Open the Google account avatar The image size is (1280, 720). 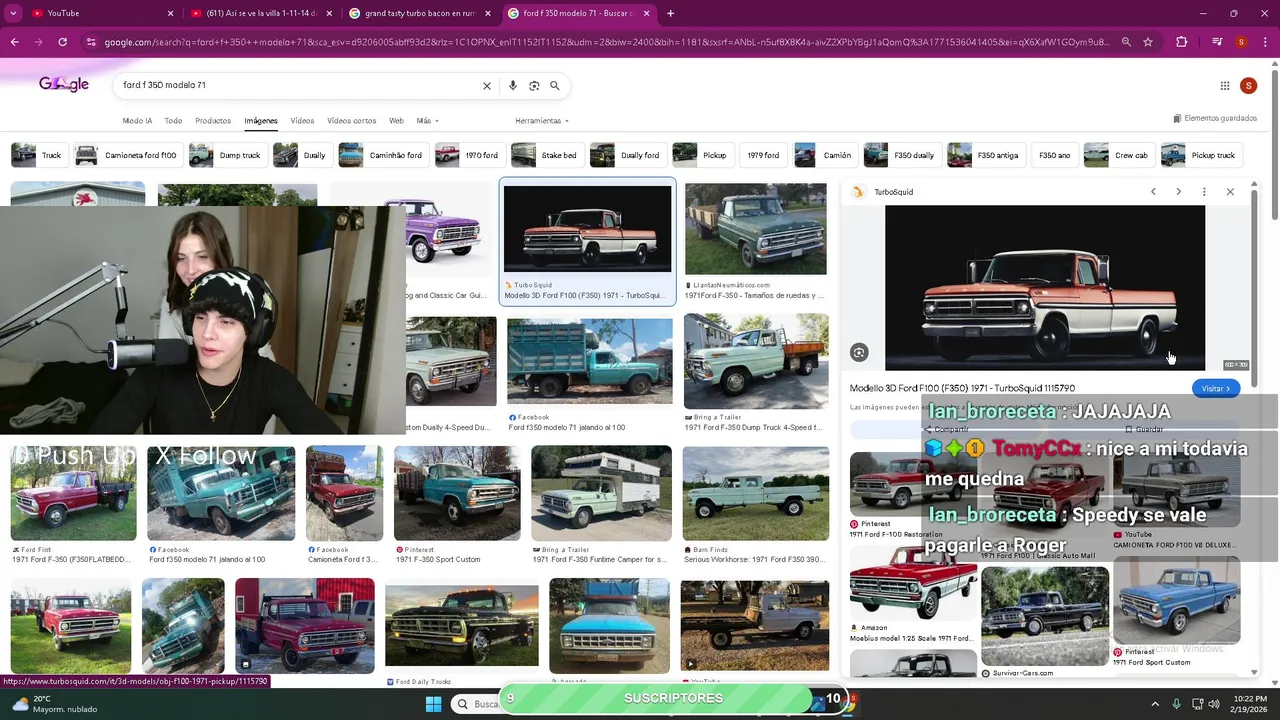[x=1248, y=86]
